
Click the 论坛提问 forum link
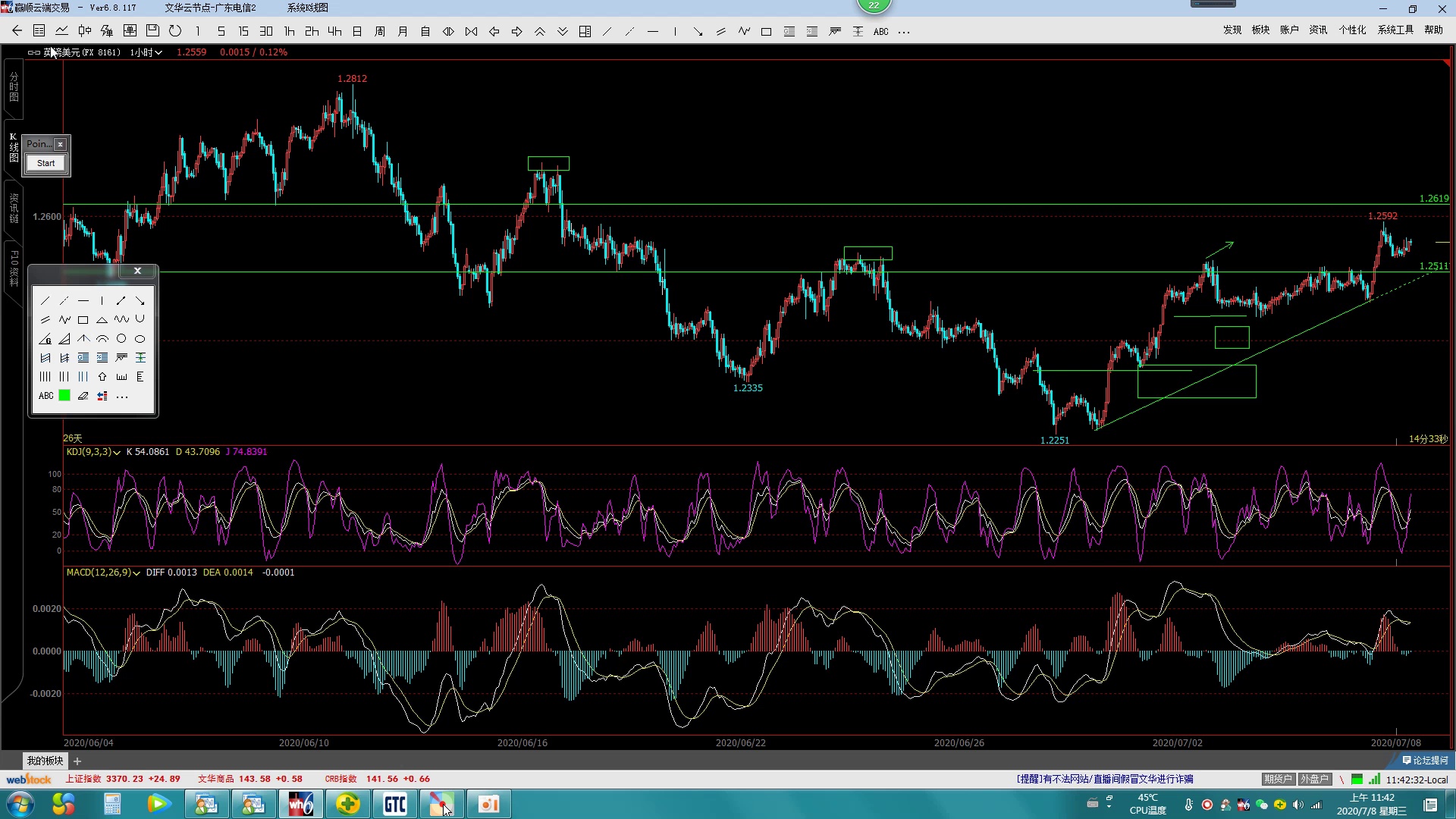1426,760
